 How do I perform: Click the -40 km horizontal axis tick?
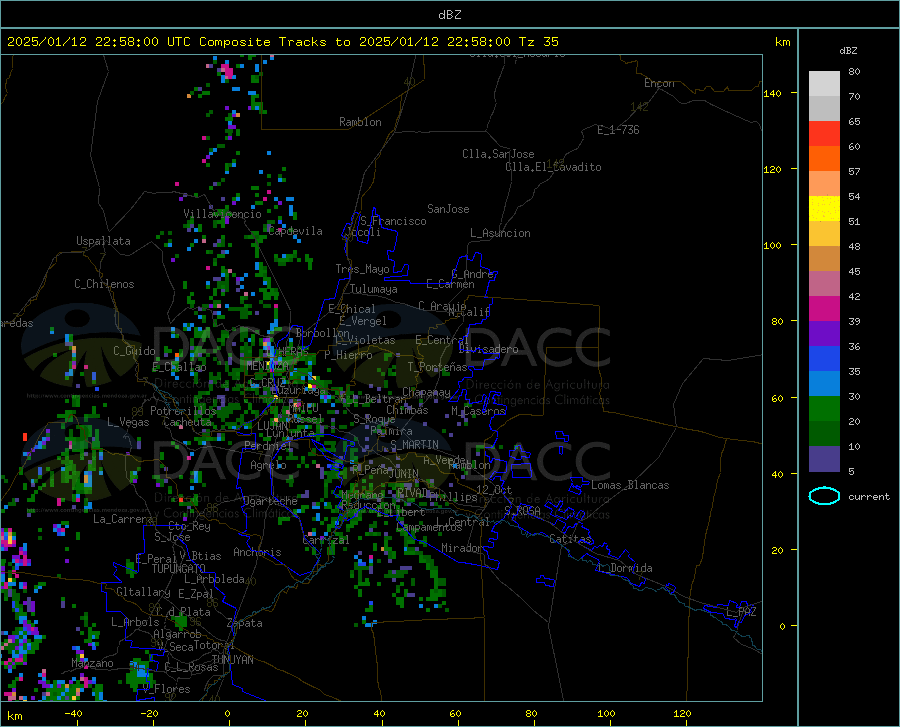pyautogui.click(x=73, y=714)
